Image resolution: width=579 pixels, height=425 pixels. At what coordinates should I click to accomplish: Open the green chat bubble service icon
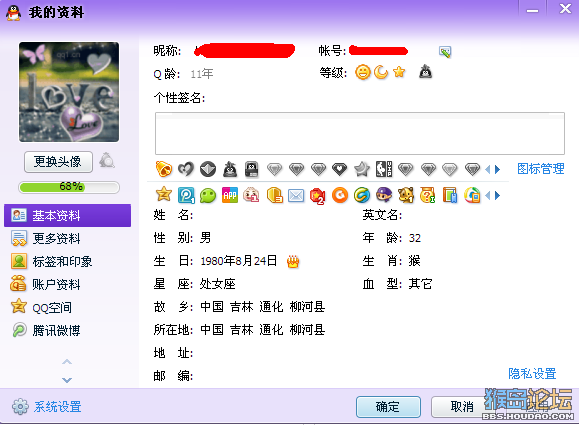208,195
